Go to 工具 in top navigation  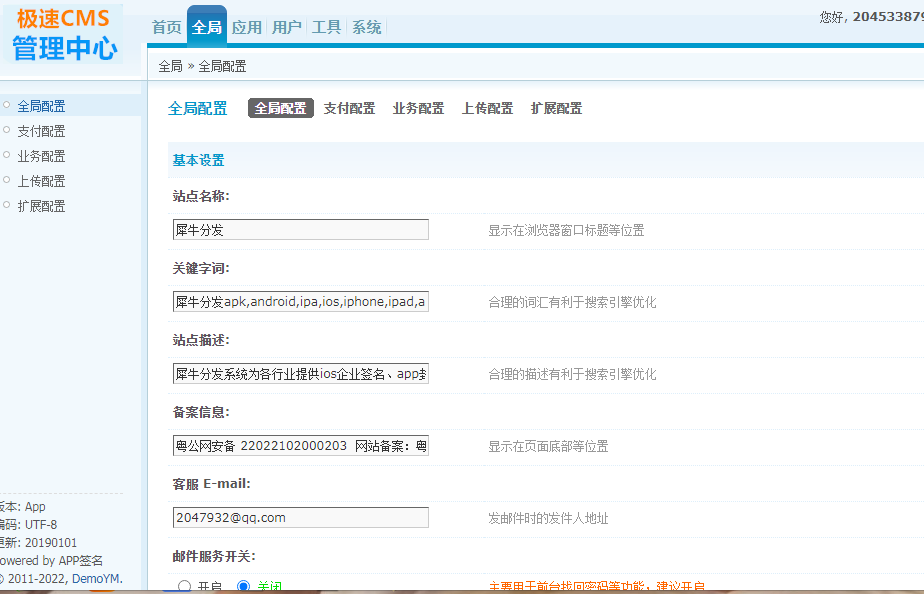[326, 28]
